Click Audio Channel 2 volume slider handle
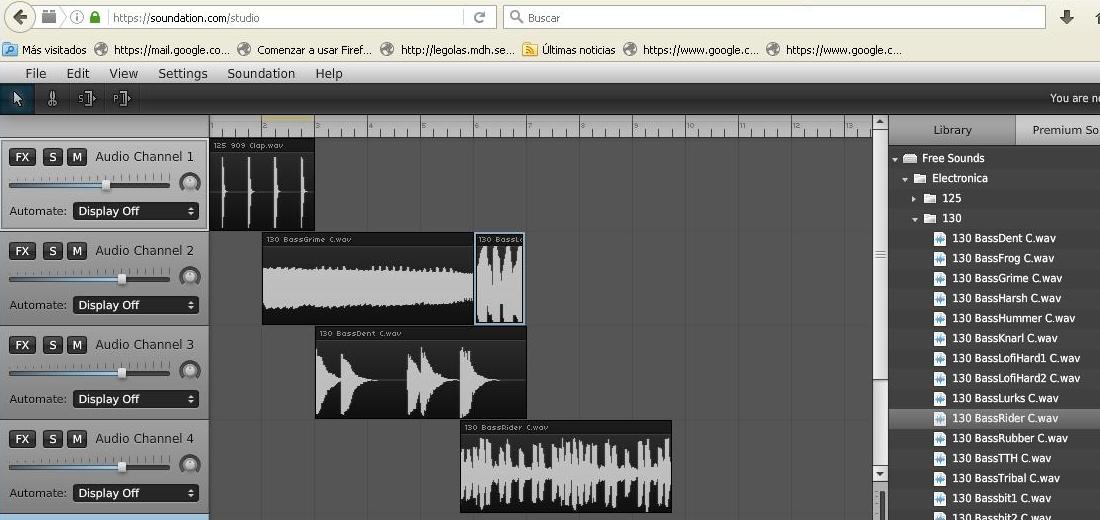 (121, 279)
